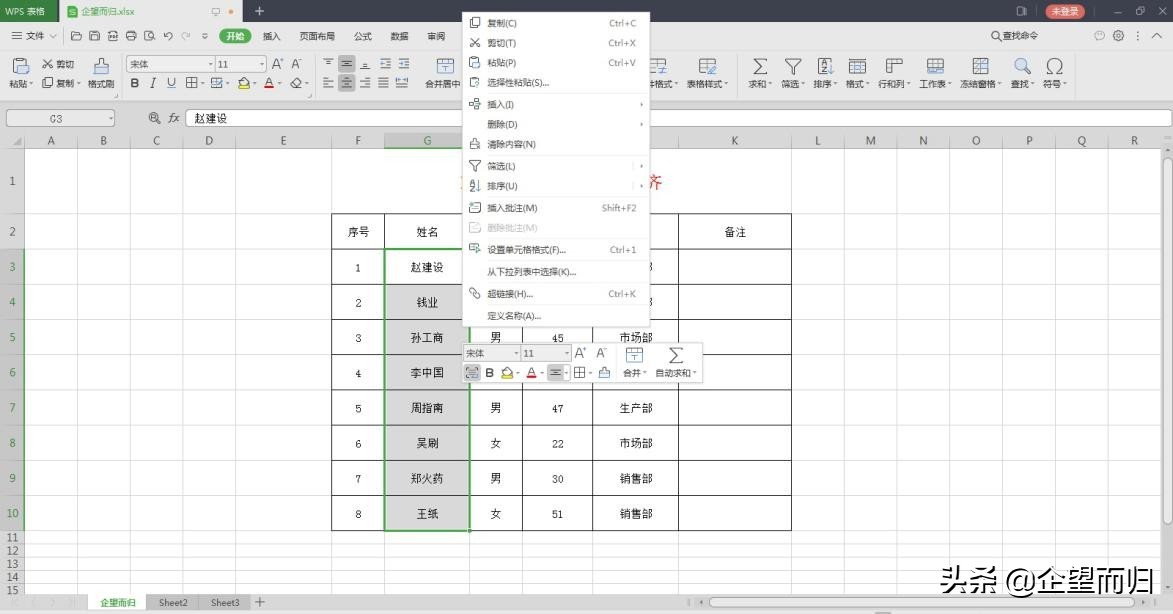This screenshot has width=1173, height=614.
Task: Switch to the Insert (插入) ribbon tab
Action: click(x=272, y=36)
